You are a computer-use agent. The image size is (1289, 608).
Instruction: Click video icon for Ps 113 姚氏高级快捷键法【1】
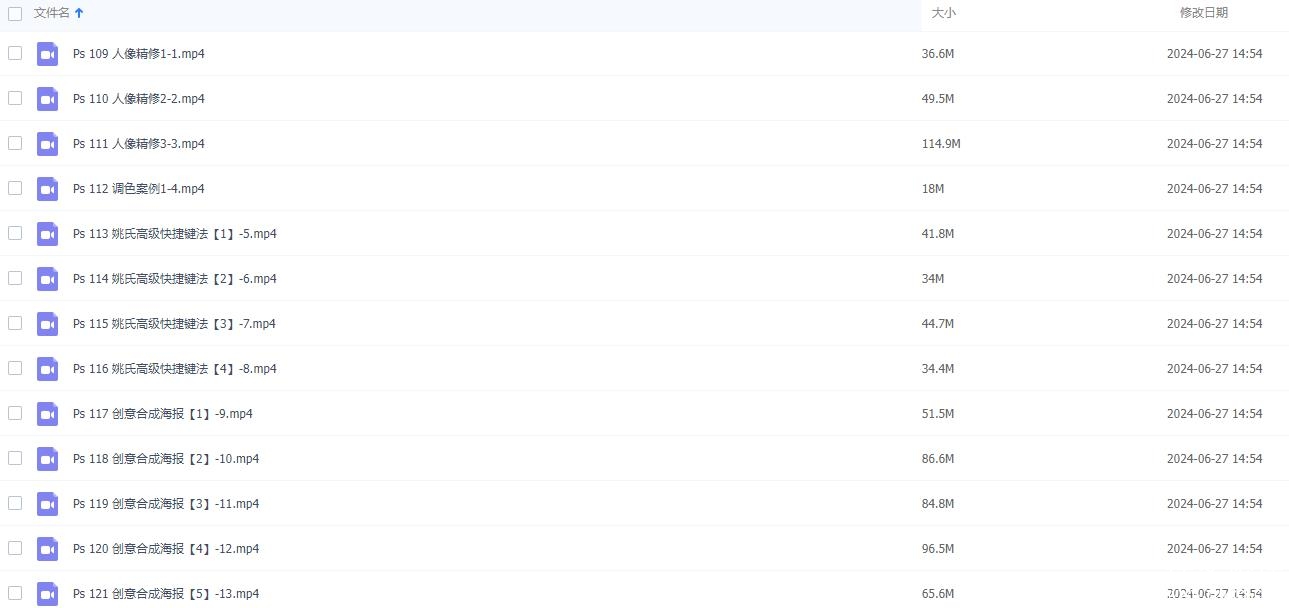(x=47, y=234)
